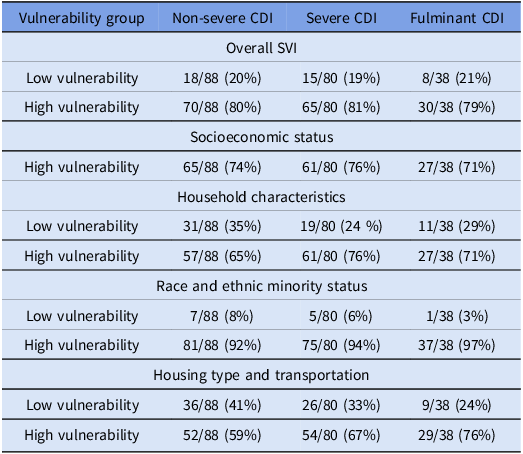Select the Socioeconomic status section heading

(262, 137)
